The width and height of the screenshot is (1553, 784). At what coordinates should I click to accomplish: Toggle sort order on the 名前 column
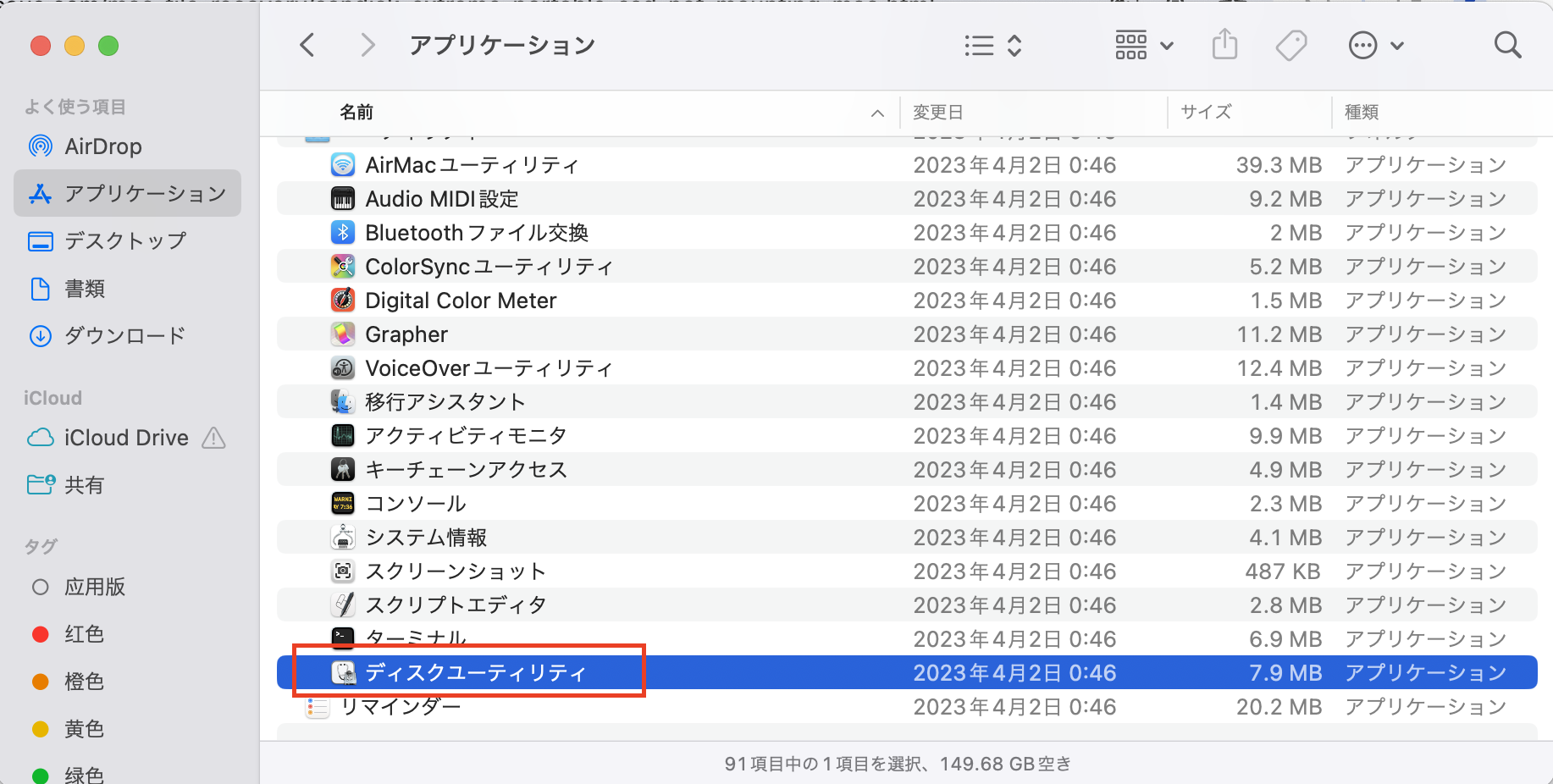(x=356, y=112)
